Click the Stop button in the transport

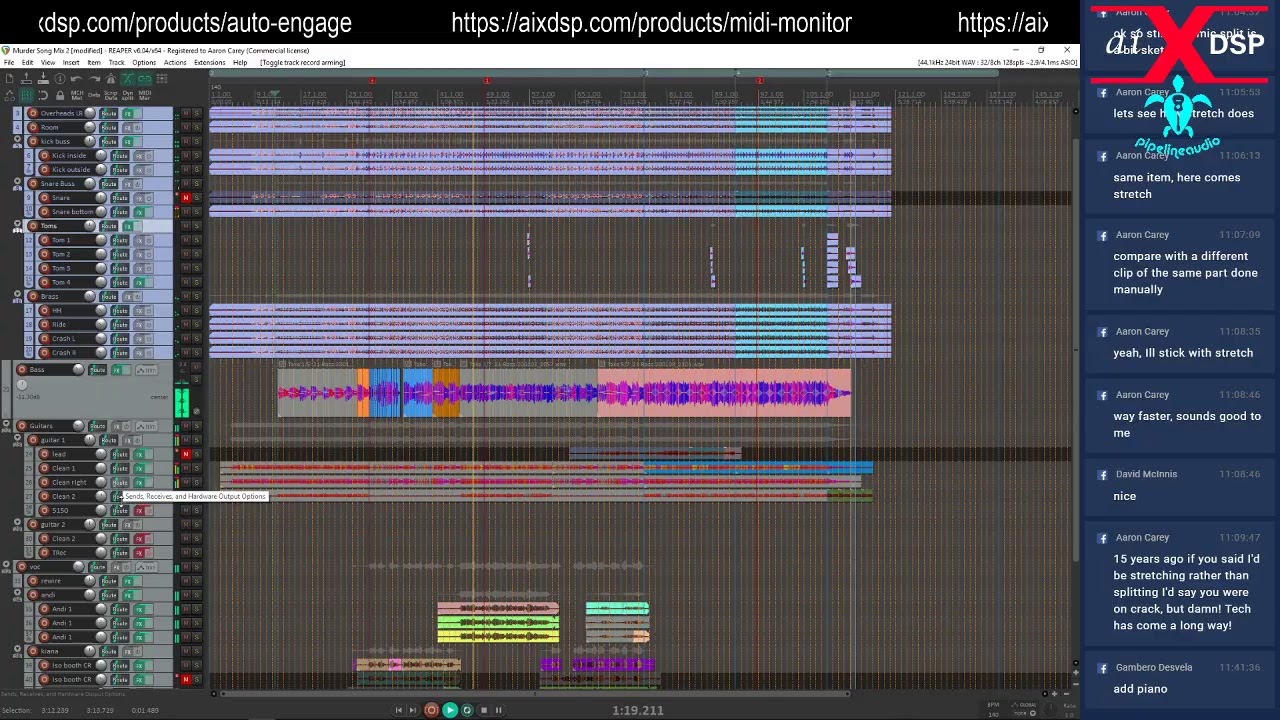[x=483, y=710]
